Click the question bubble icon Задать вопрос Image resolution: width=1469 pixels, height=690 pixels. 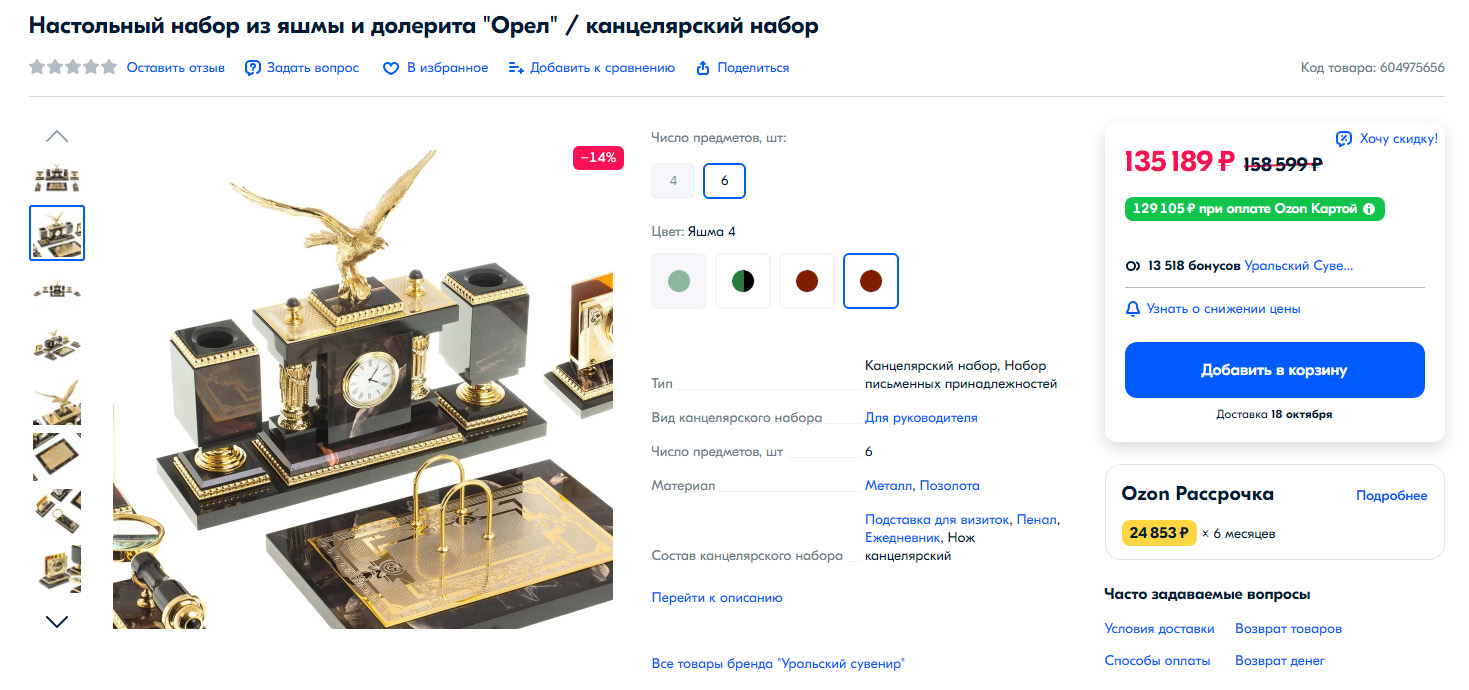click(253, 68)
